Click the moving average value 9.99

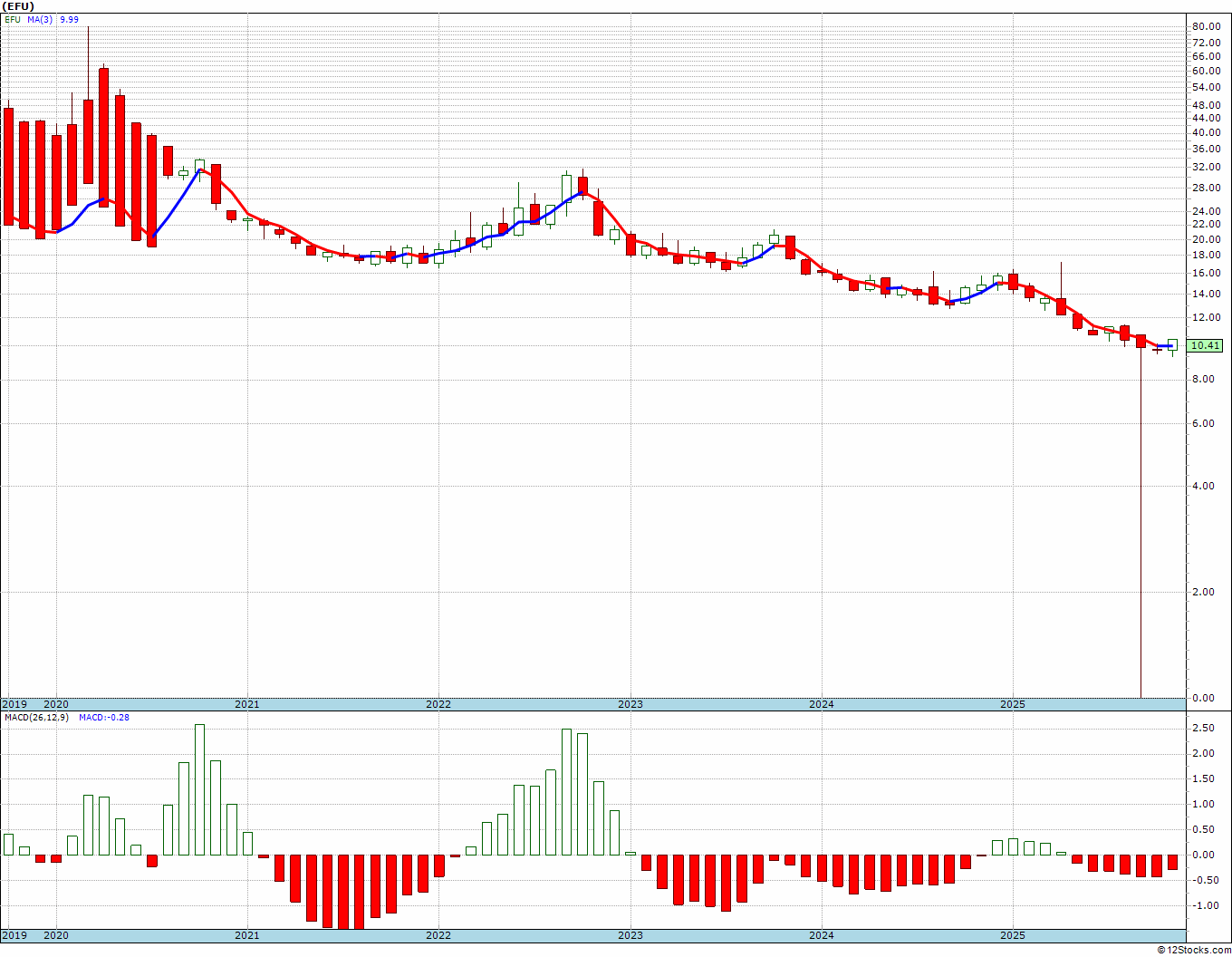69,19
